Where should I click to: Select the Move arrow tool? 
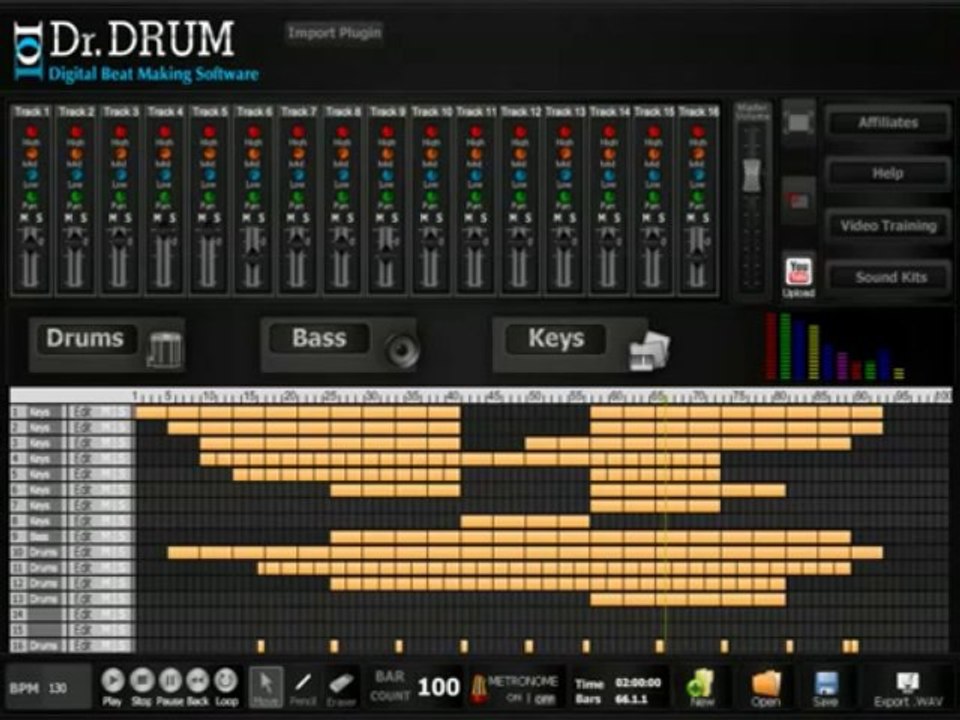click(266, 686)
